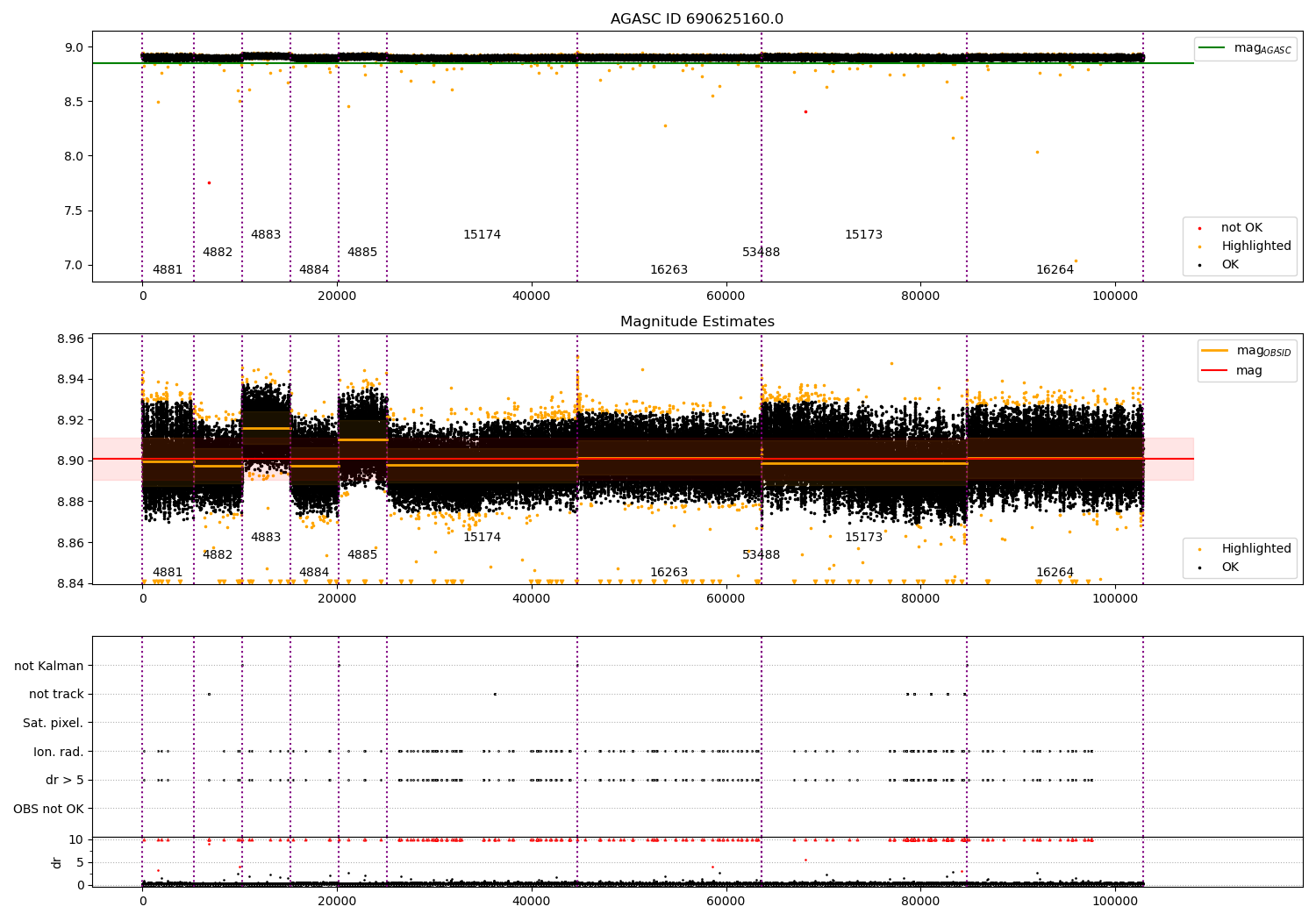Click the title "AGASC ID 690625160.0"
Viewport: 1316px width, 921px height.
[x=697, y=19]
